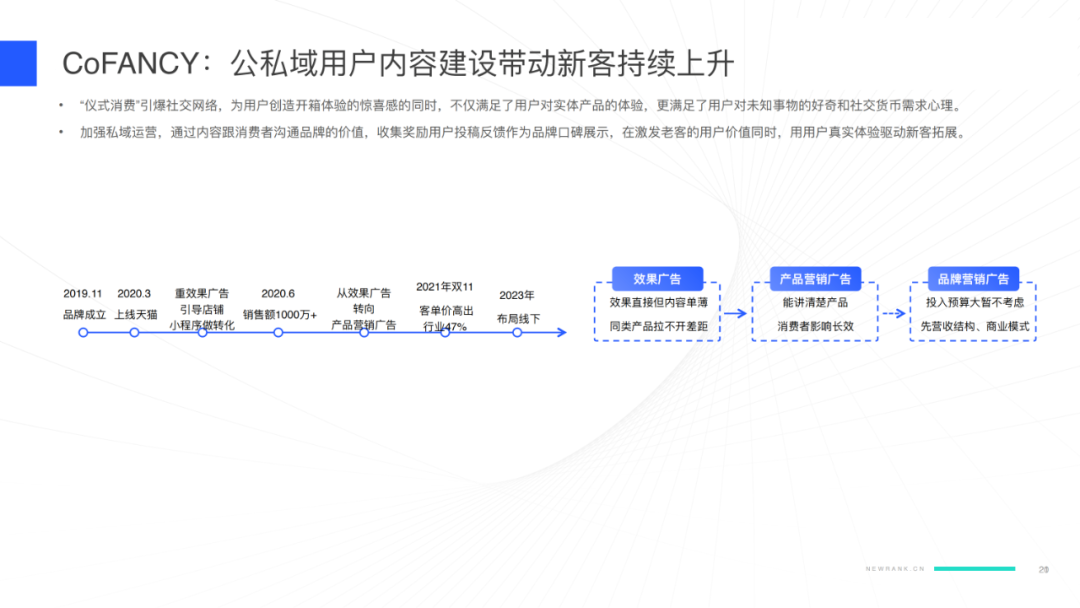Select the line 同类产品拉不开差距
This screenshot has width=1080, height=608.
[658, 326]
